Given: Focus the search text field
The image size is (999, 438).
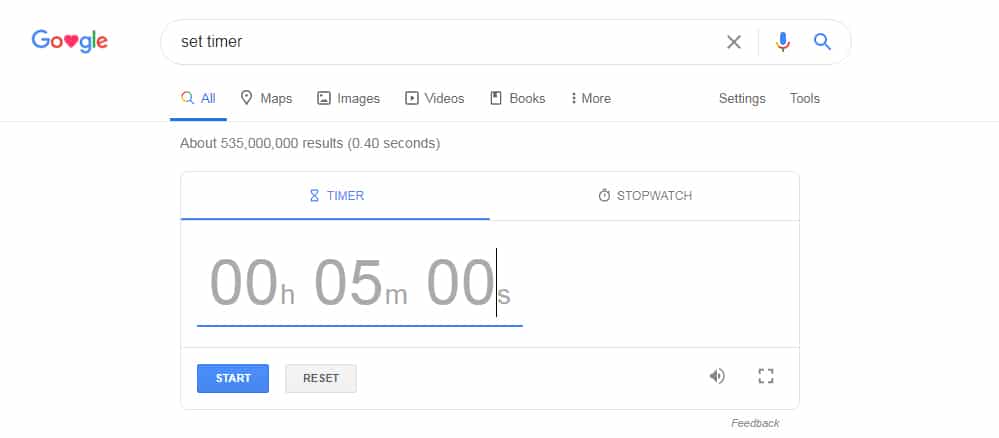Looking at the screenshot, I should [x=440, y=42].
